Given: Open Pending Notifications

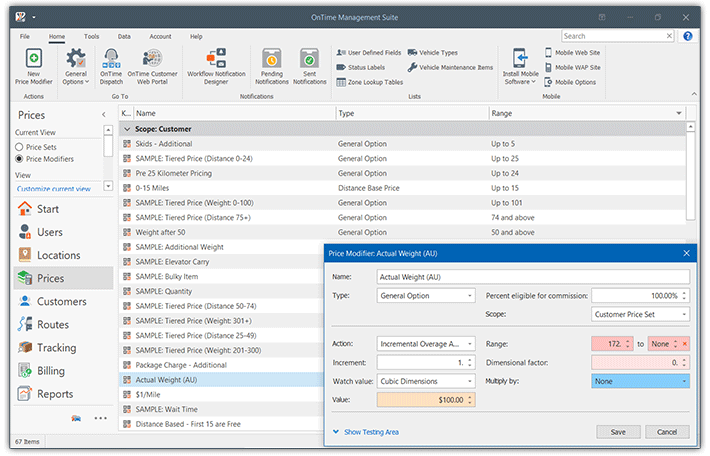Looking at the screenshot, I should pos(272,66).
